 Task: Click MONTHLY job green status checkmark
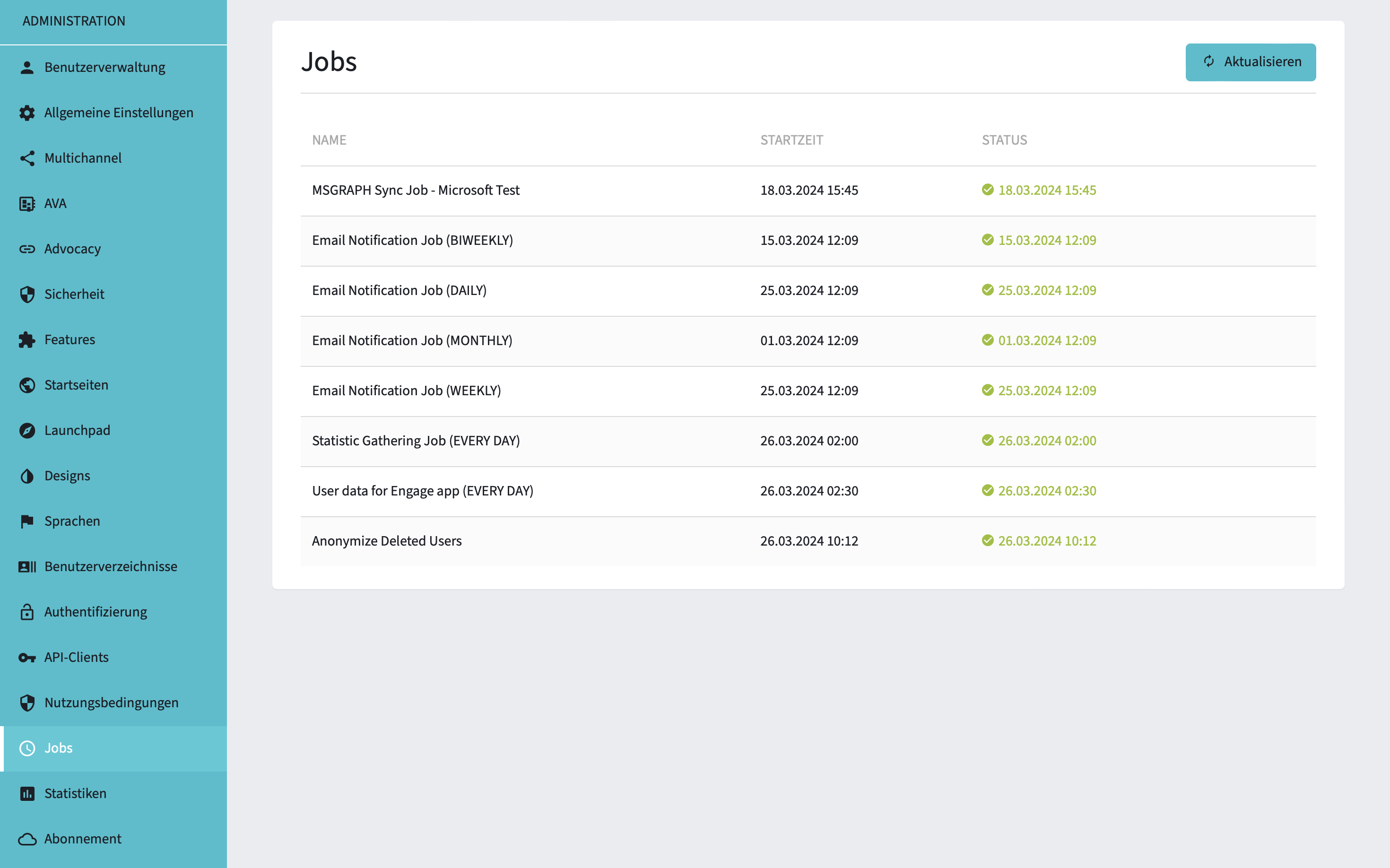pos(988,340)
